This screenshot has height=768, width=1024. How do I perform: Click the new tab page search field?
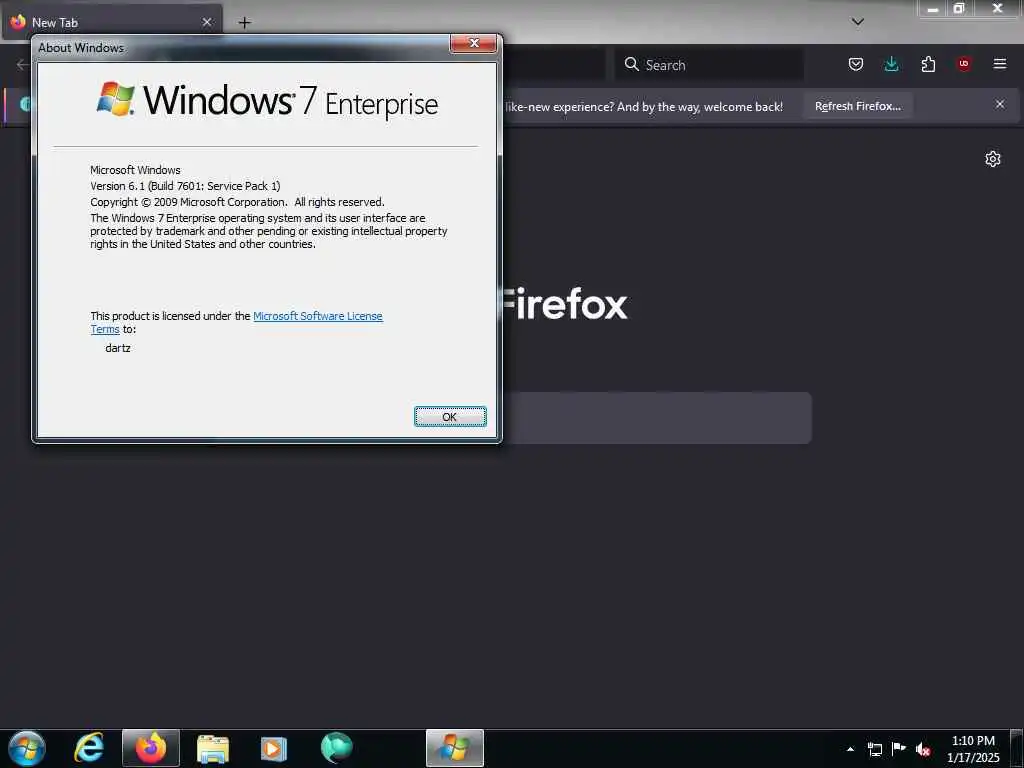pos(656,418)
